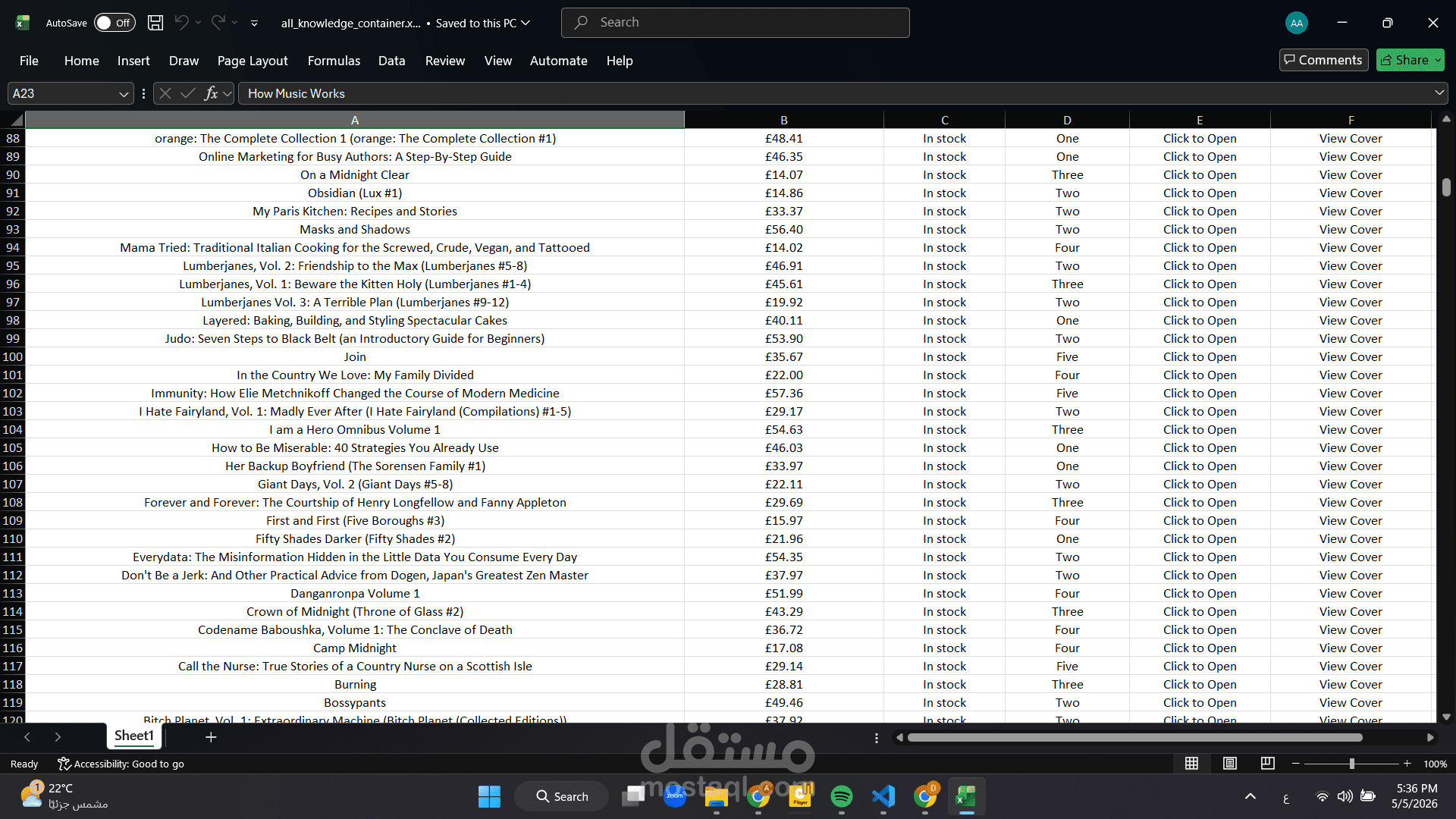Click previous sheet navigation arrow
Screen dimensions: 1456x819
coord(27,737)
